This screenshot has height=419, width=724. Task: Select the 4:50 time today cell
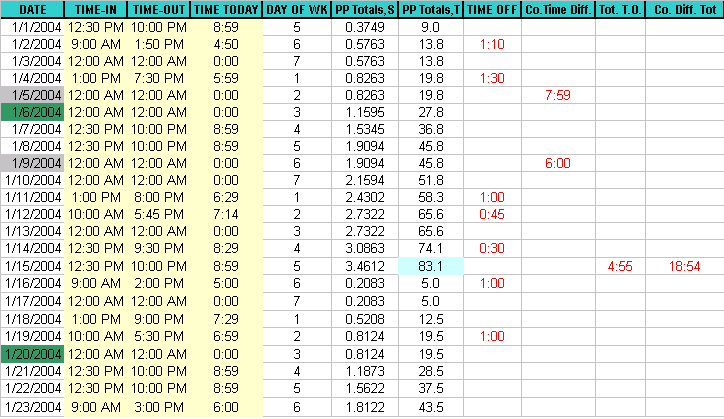[226, 44]
